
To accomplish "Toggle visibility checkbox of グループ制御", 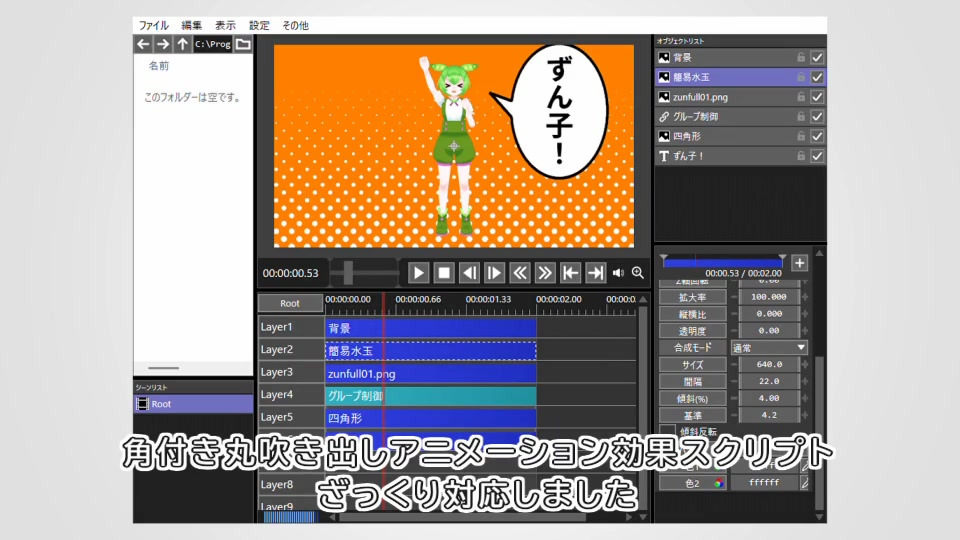I will 817,116.
